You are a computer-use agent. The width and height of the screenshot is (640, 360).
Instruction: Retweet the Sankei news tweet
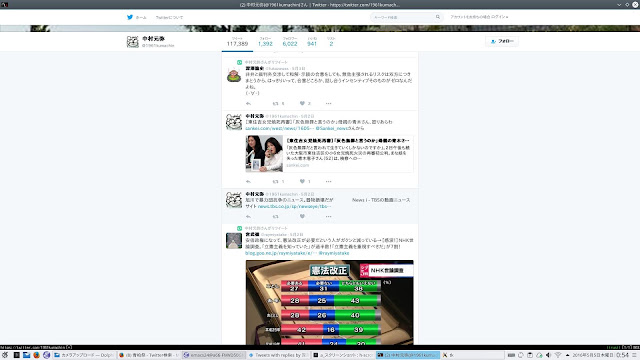click(x=276, y=181)
